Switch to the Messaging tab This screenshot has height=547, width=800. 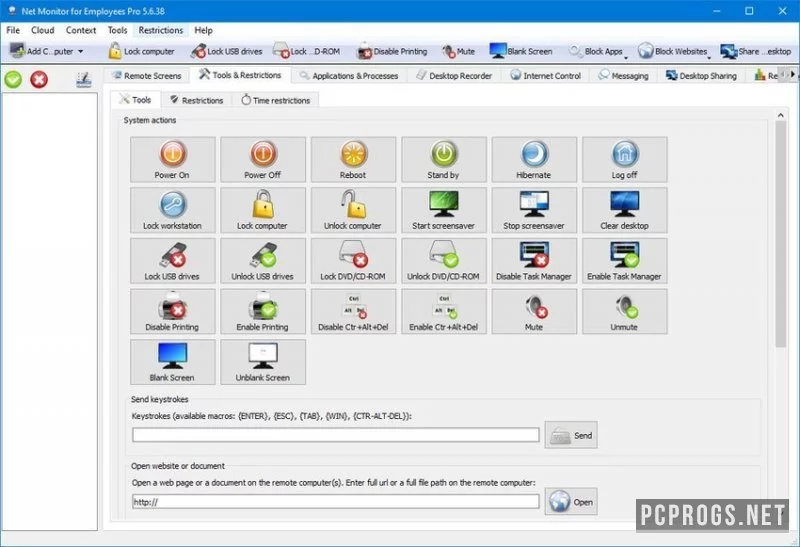pyautogui.click(x=623, y=76)
